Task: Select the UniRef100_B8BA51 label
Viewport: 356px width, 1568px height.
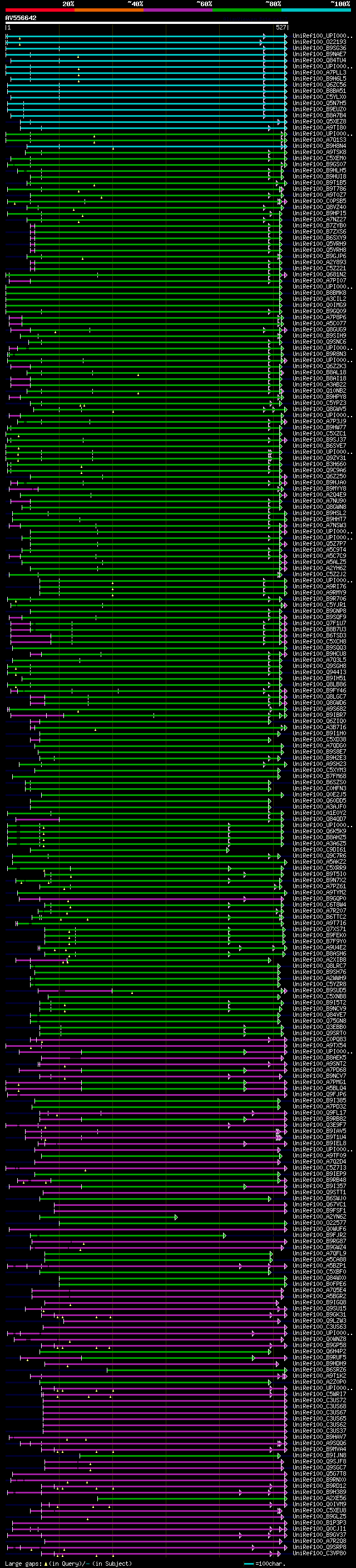Action: point(319,91)
